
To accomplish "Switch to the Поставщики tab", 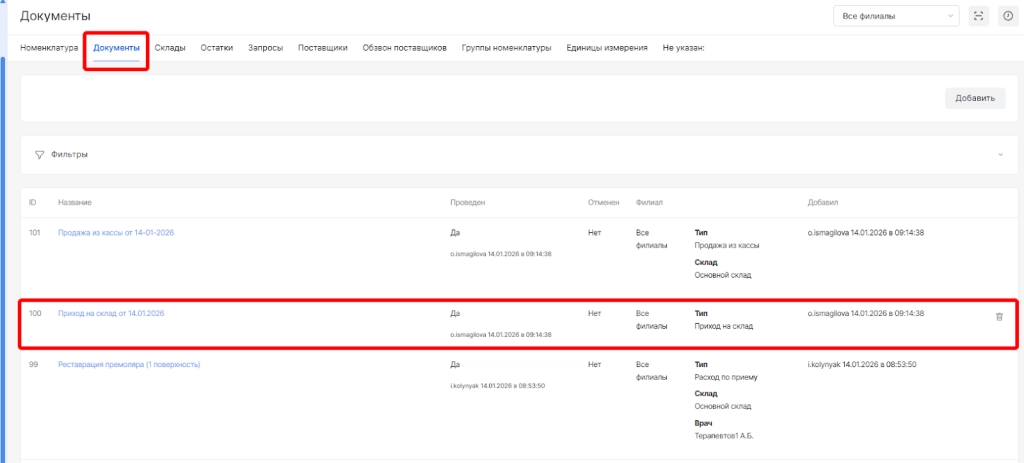I will coord(323,48).
